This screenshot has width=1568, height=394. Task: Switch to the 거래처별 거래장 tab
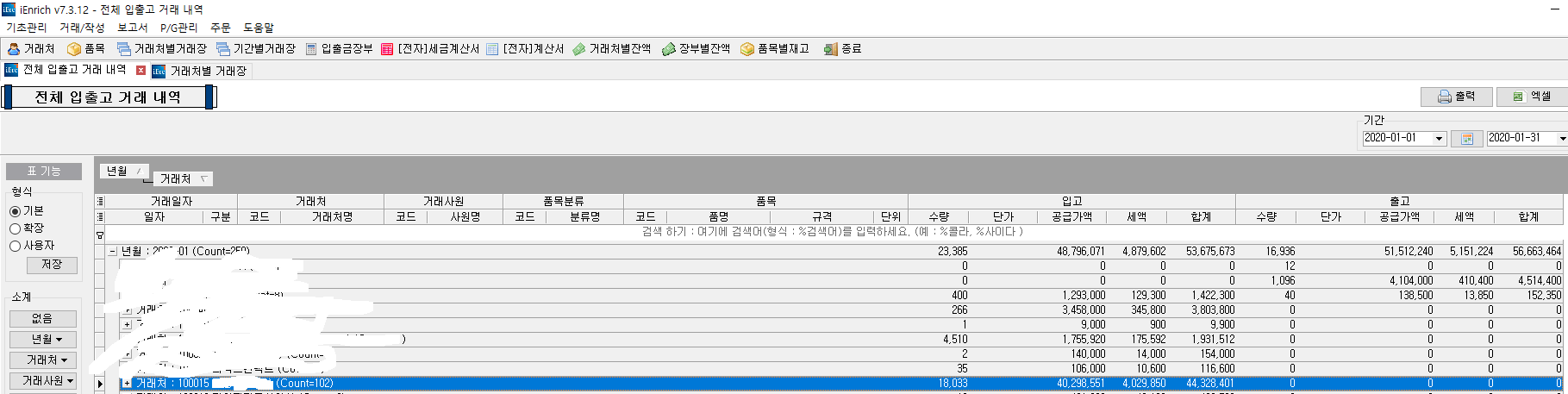click(207, 71)
